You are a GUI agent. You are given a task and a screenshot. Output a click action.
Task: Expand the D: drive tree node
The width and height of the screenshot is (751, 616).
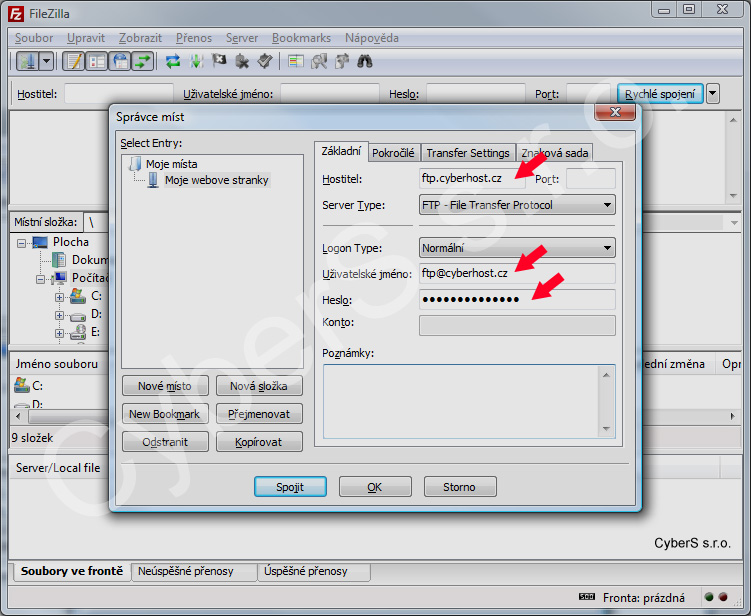59,315
